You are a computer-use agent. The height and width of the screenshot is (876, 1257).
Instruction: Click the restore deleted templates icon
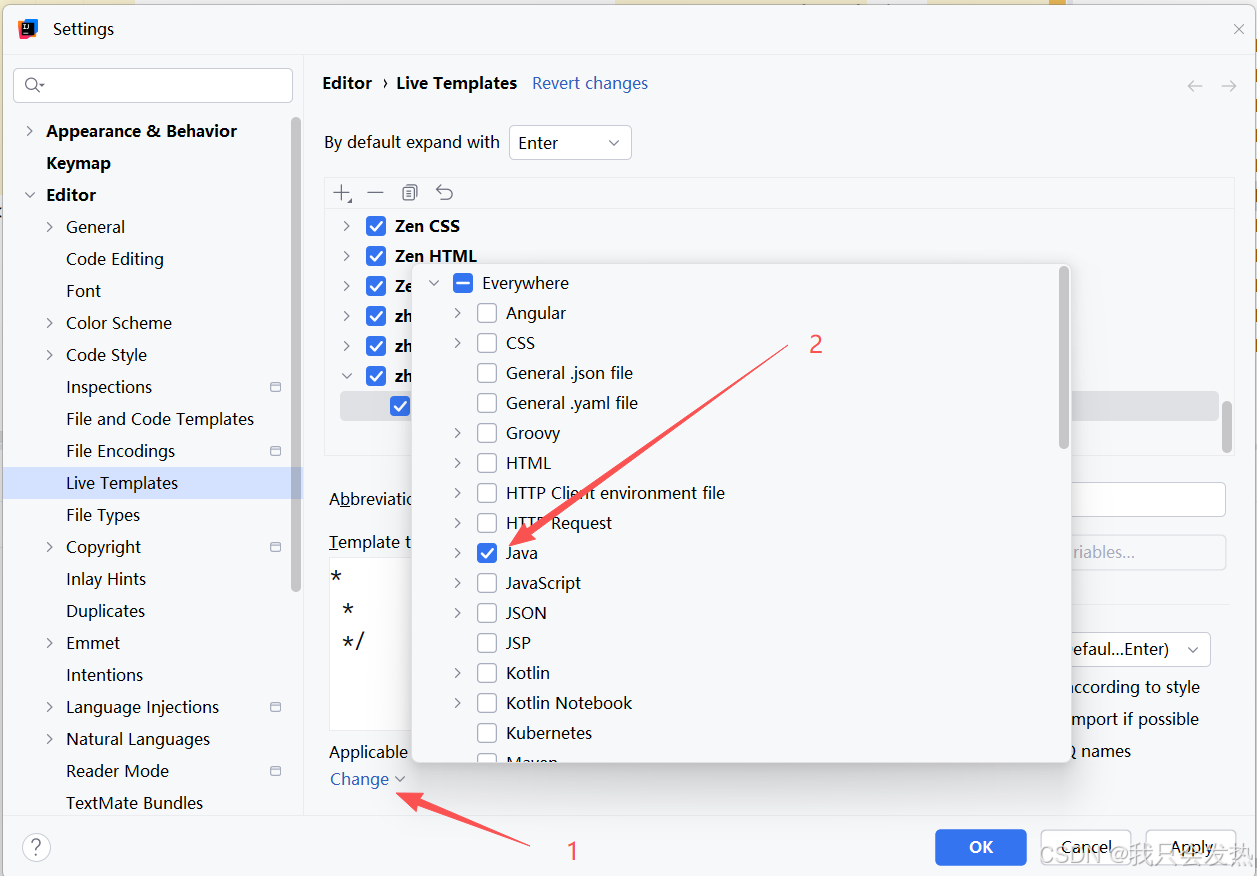coord(444,192)
